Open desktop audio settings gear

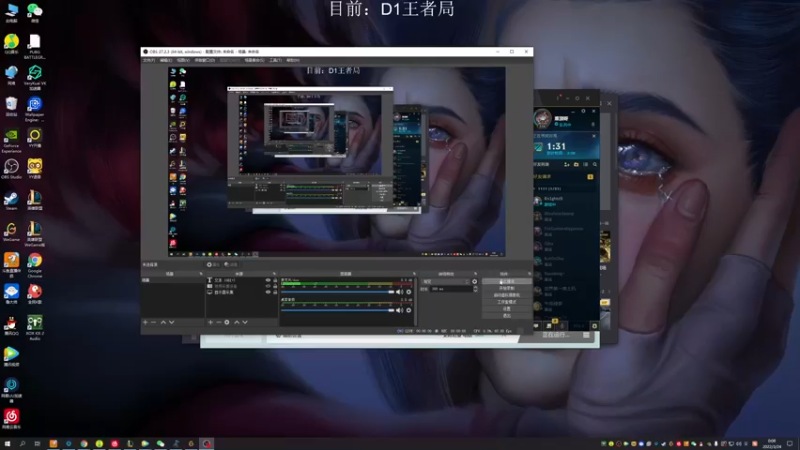409,310
